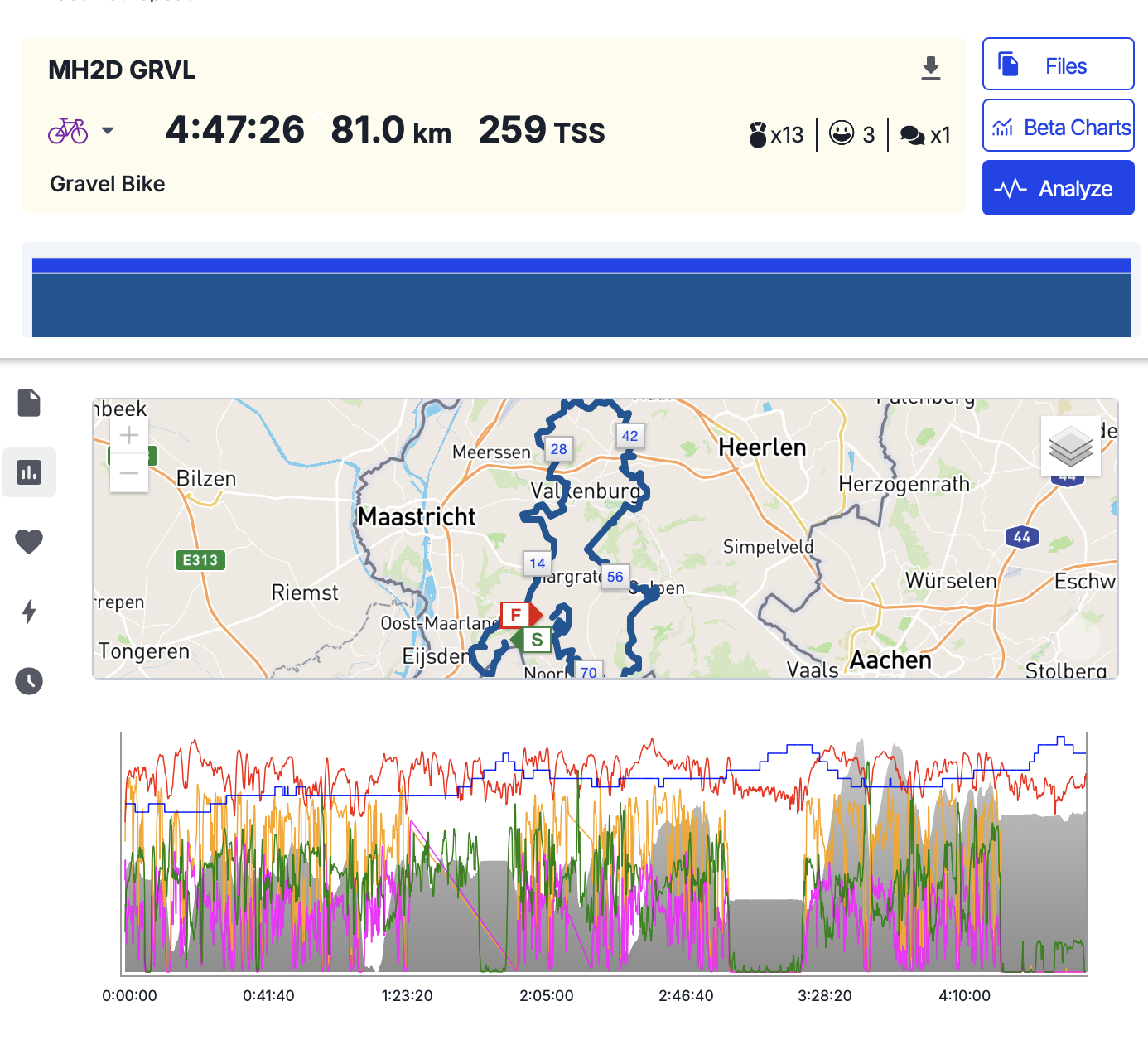Image resolution: width=1148 pixels, height=1064 pixels.
Task: View the x13 medals icon
Action: (757, 134)
